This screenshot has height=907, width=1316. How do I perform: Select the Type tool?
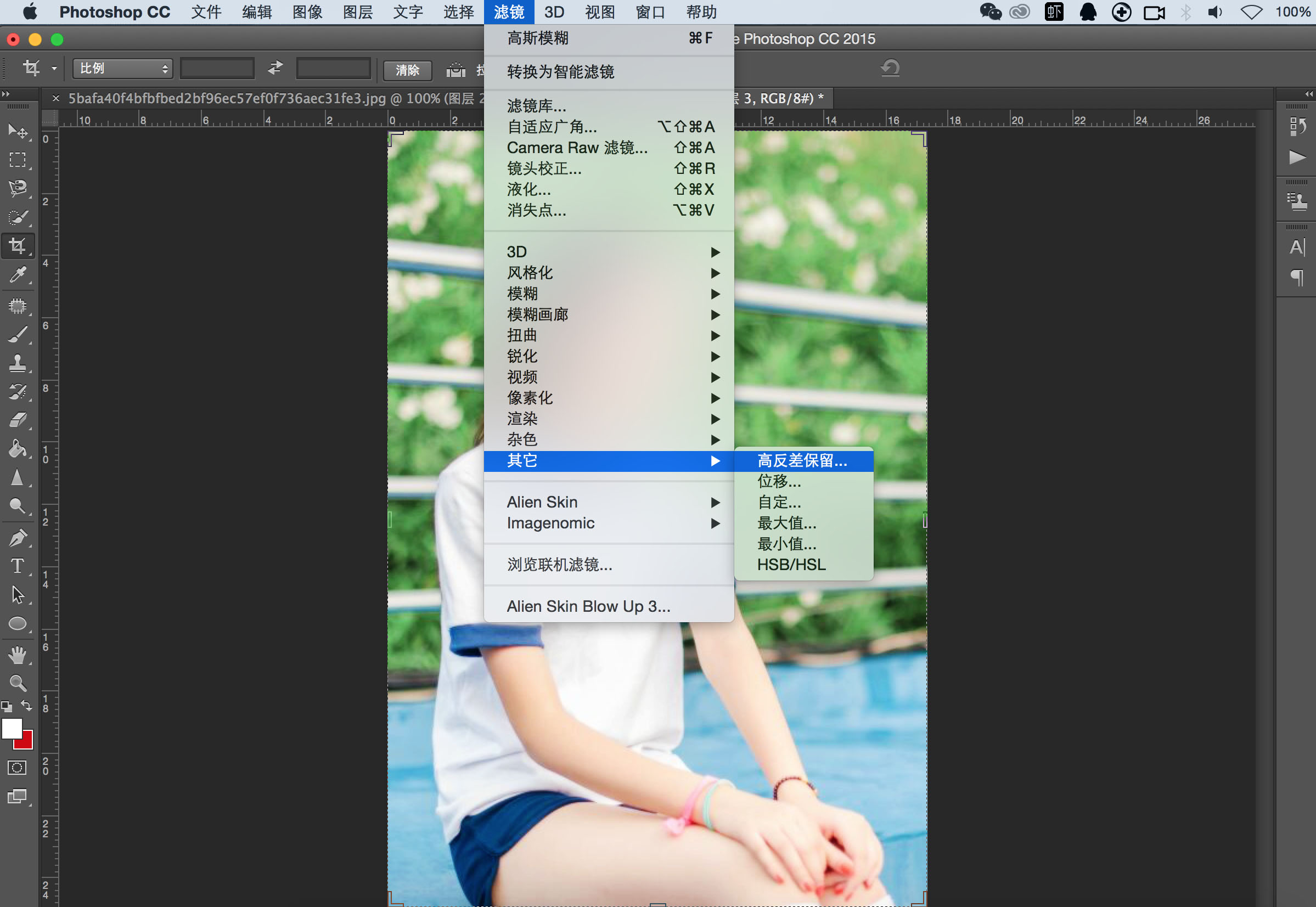[x=18, y=566]
